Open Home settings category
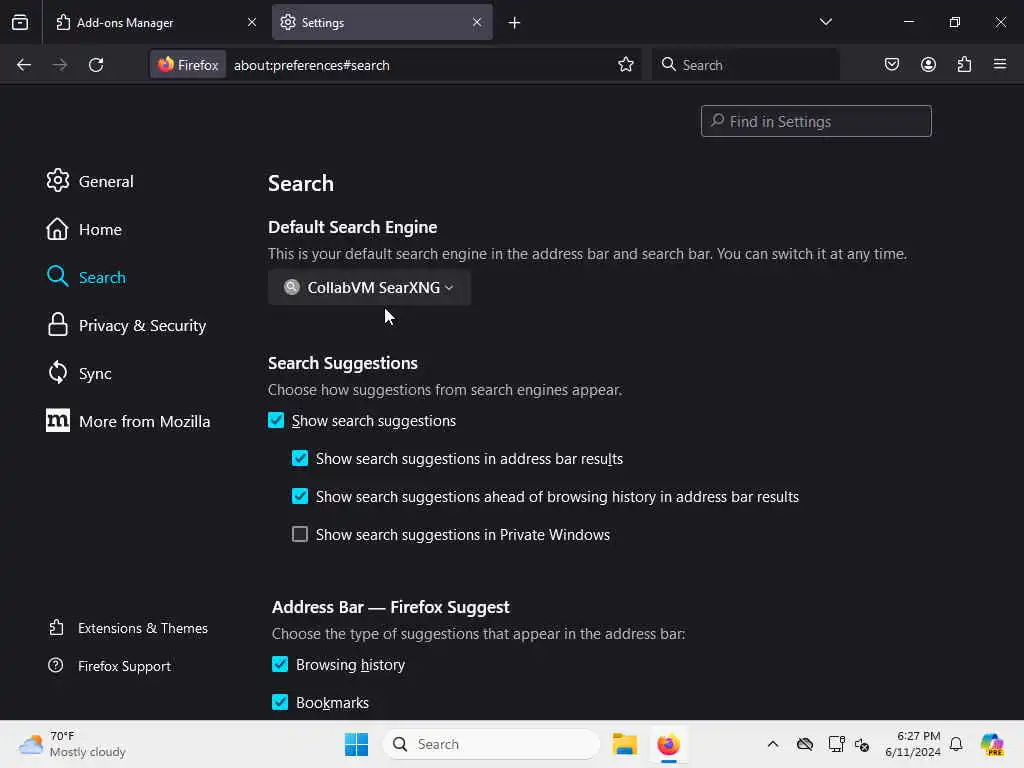Image resolution: width=1024 pixels, height=768 pixels. [84, 229]
